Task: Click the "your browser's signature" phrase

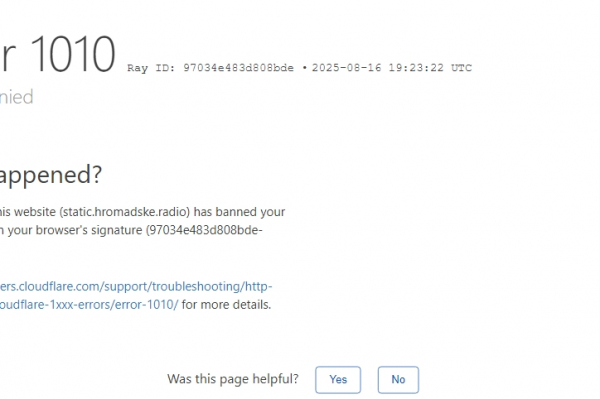Action: point(75,230)
